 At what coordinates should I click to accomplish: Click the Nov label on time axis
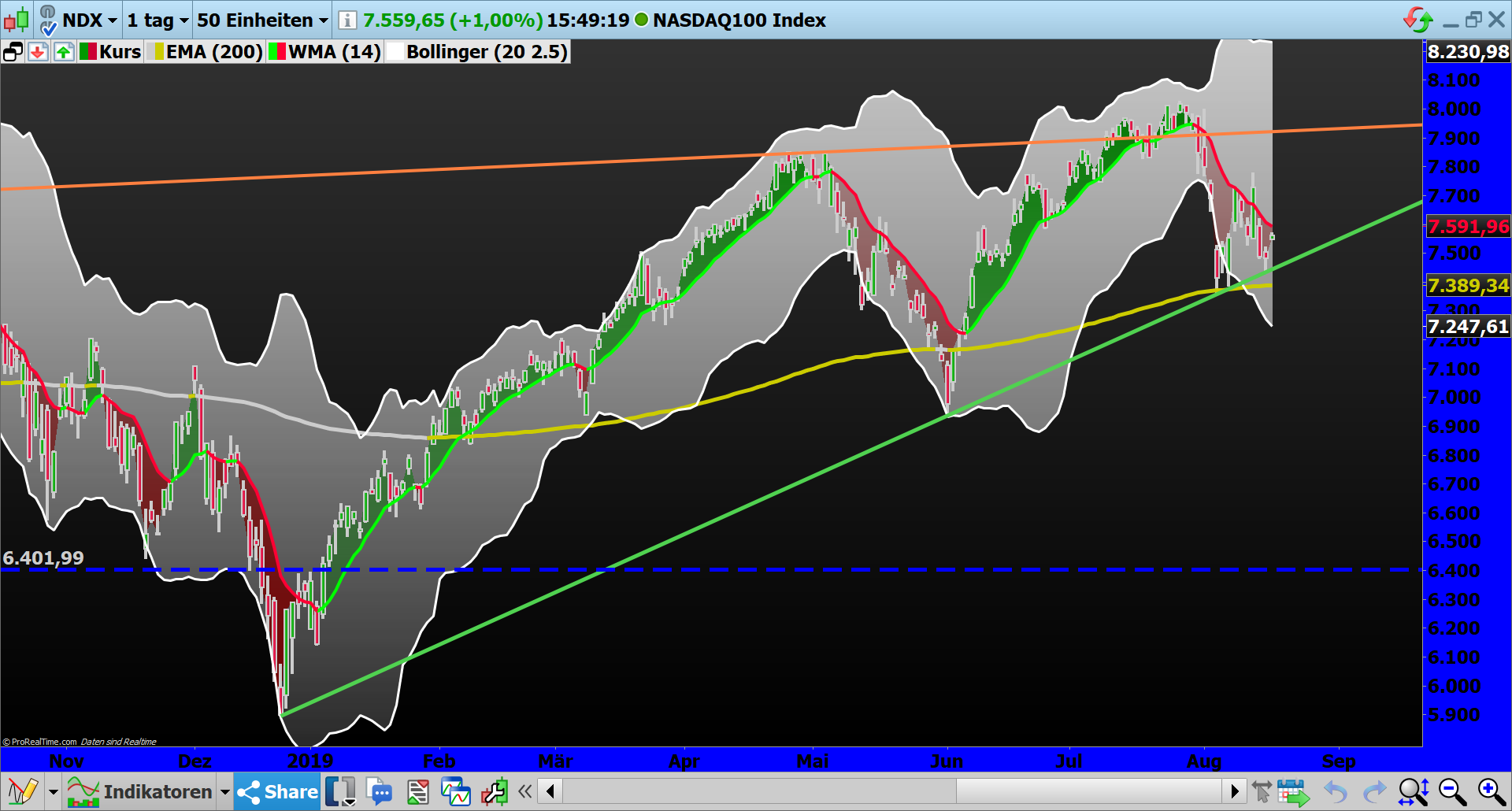(66, 761)
